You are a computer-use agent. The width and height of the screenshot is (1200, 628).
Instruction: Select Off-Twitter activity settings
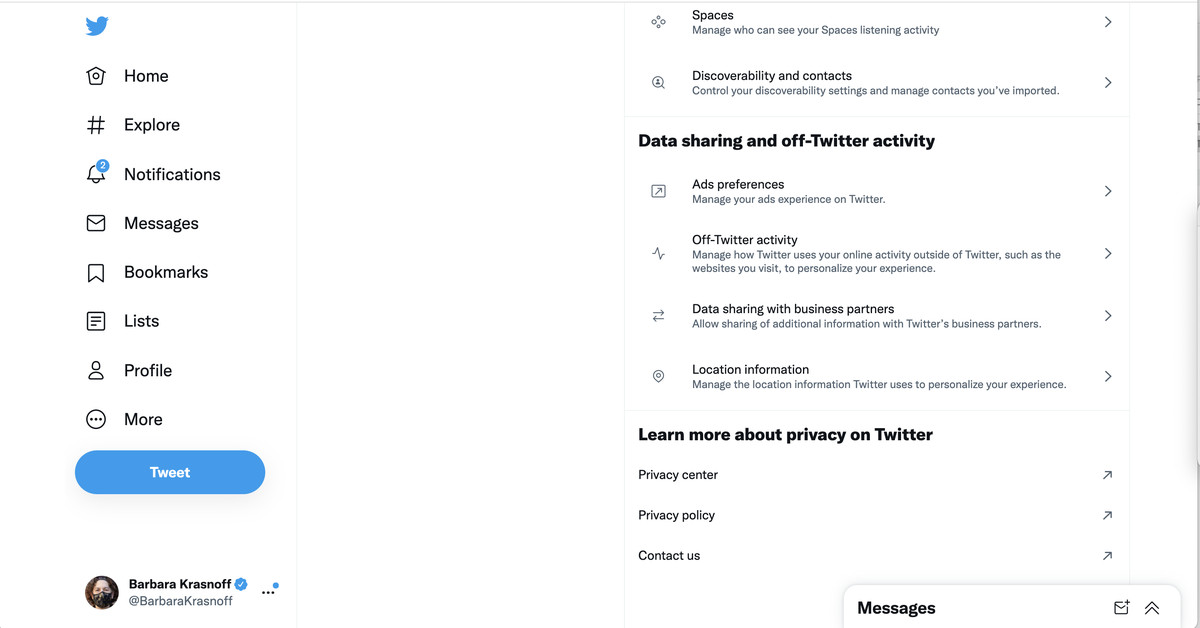click(x=876, y=254)
